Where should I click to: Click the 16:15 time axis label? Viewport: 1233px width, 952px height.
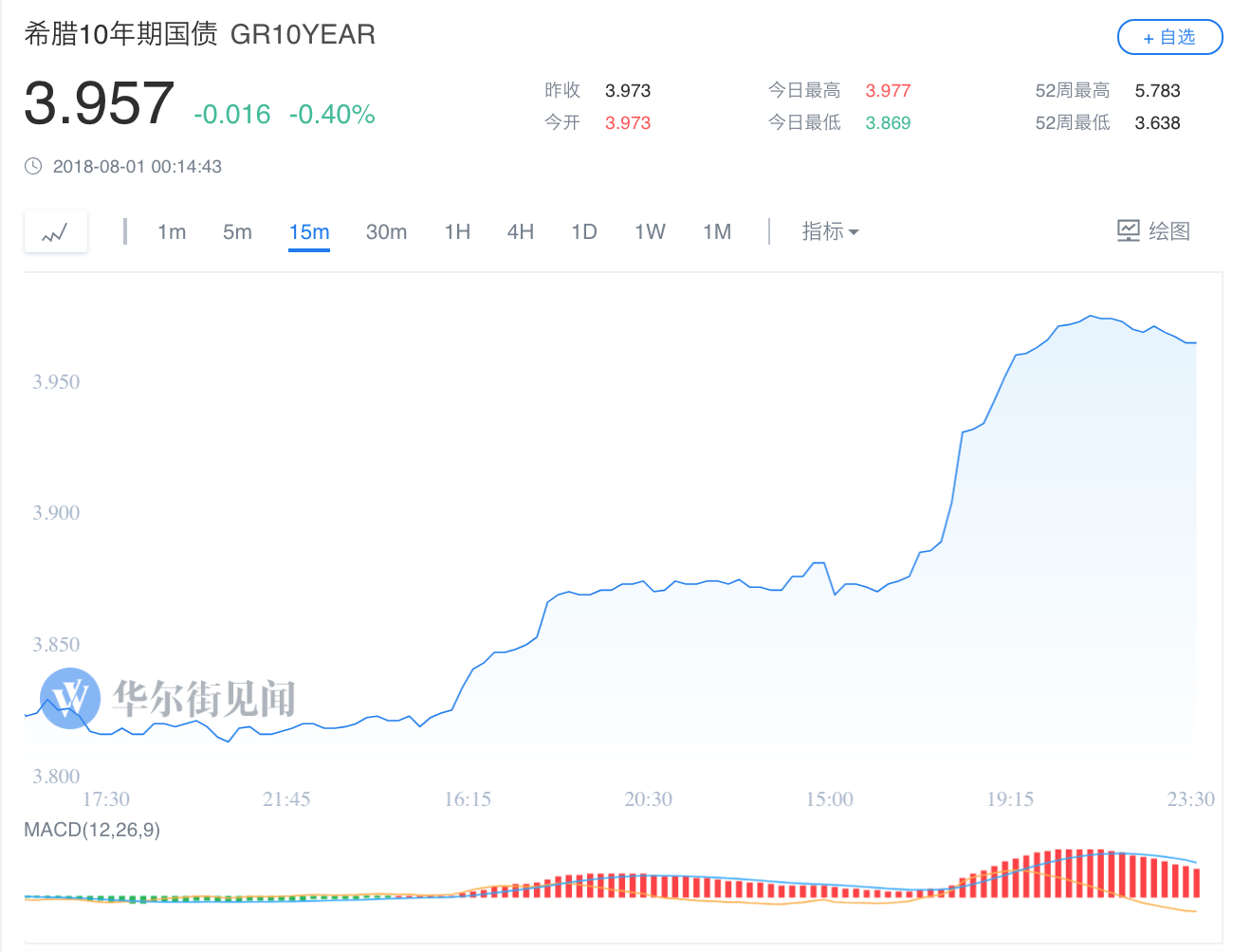pyautogui.click(x=468, y=799)
